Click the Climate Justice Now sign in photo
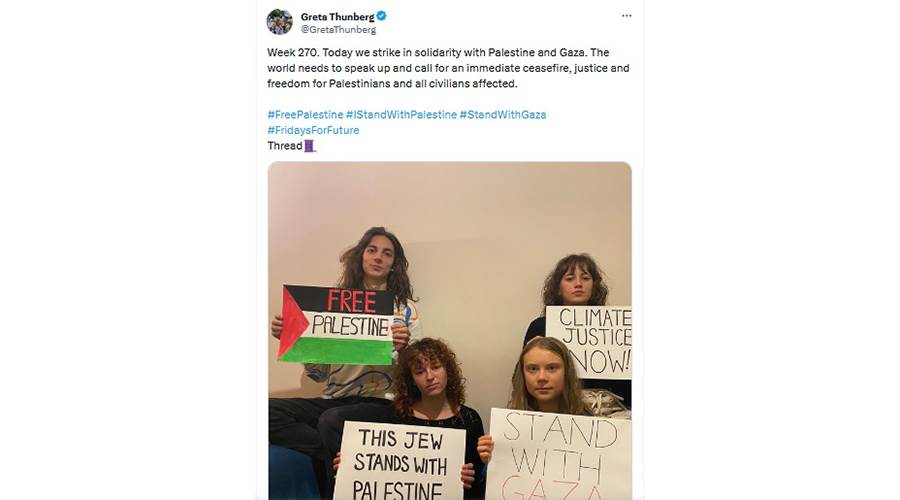 589,342
